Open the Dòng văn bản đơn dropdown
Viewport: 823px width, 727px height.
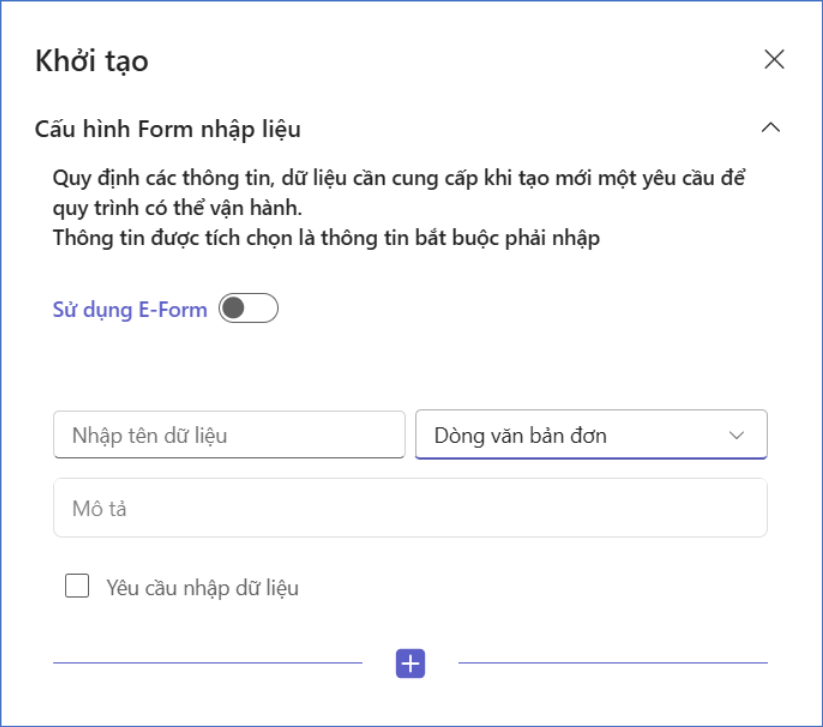pyautogui.click(x=590, y=435)
